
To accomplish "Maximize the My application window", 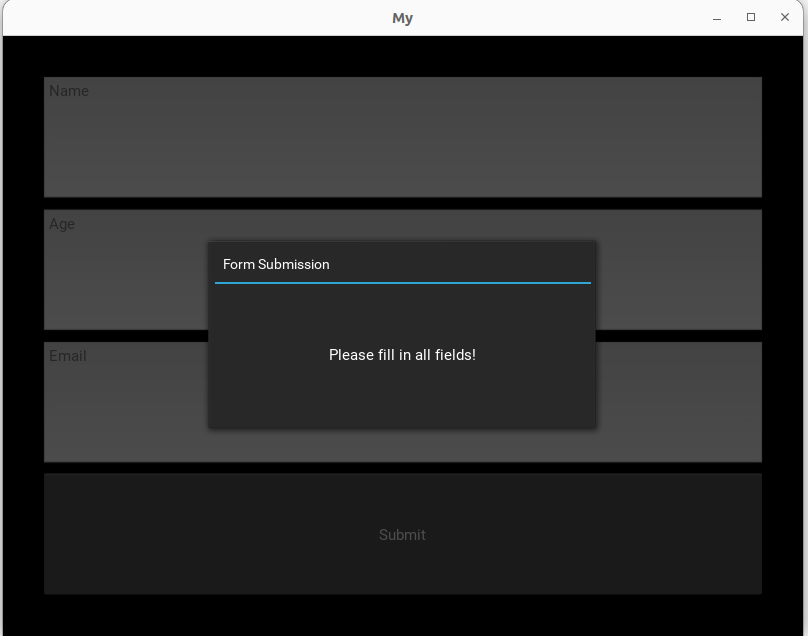I will click(750, 17).
